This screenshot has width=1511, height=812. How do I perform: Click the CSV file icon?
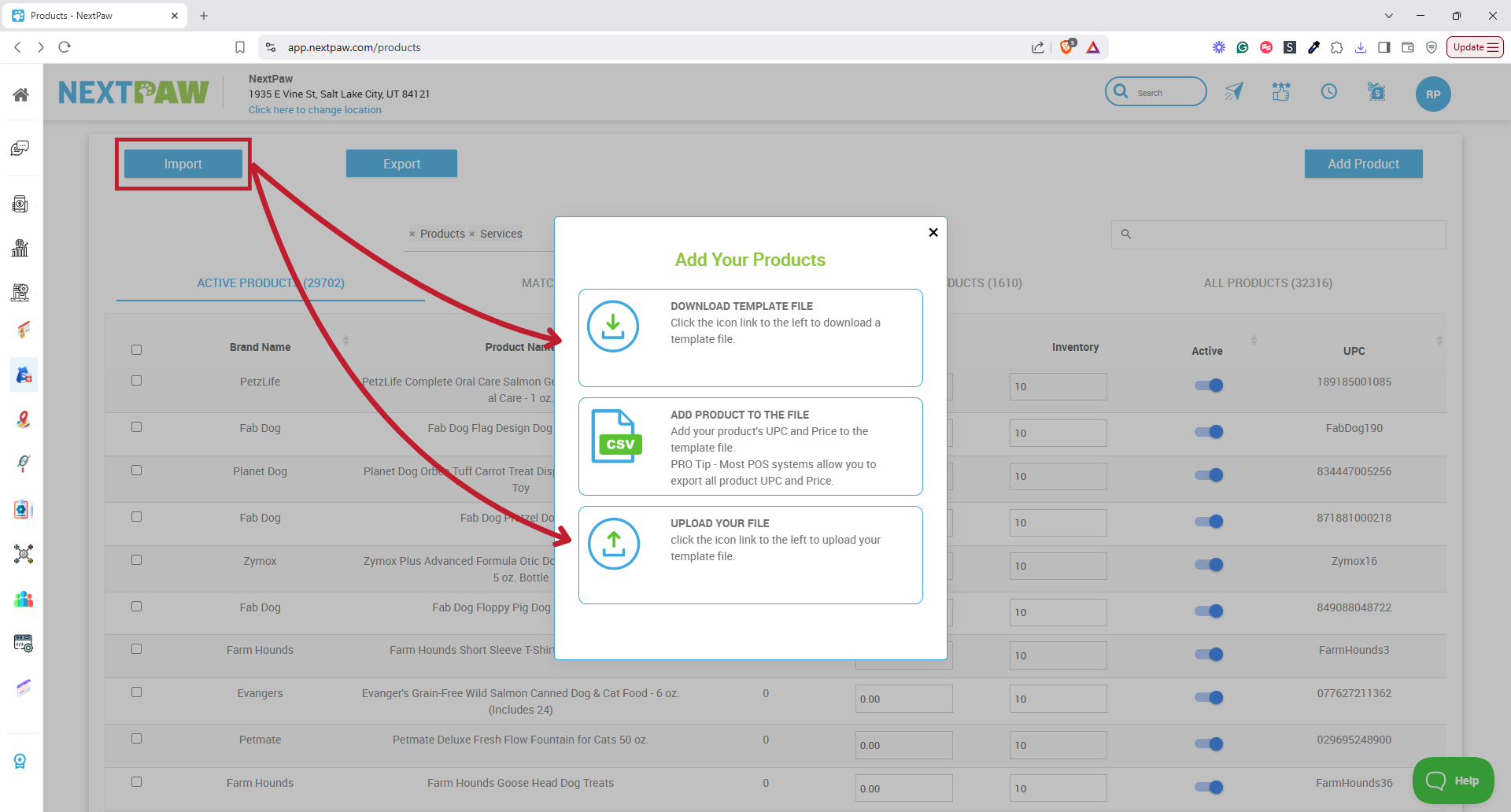point(616,436)
